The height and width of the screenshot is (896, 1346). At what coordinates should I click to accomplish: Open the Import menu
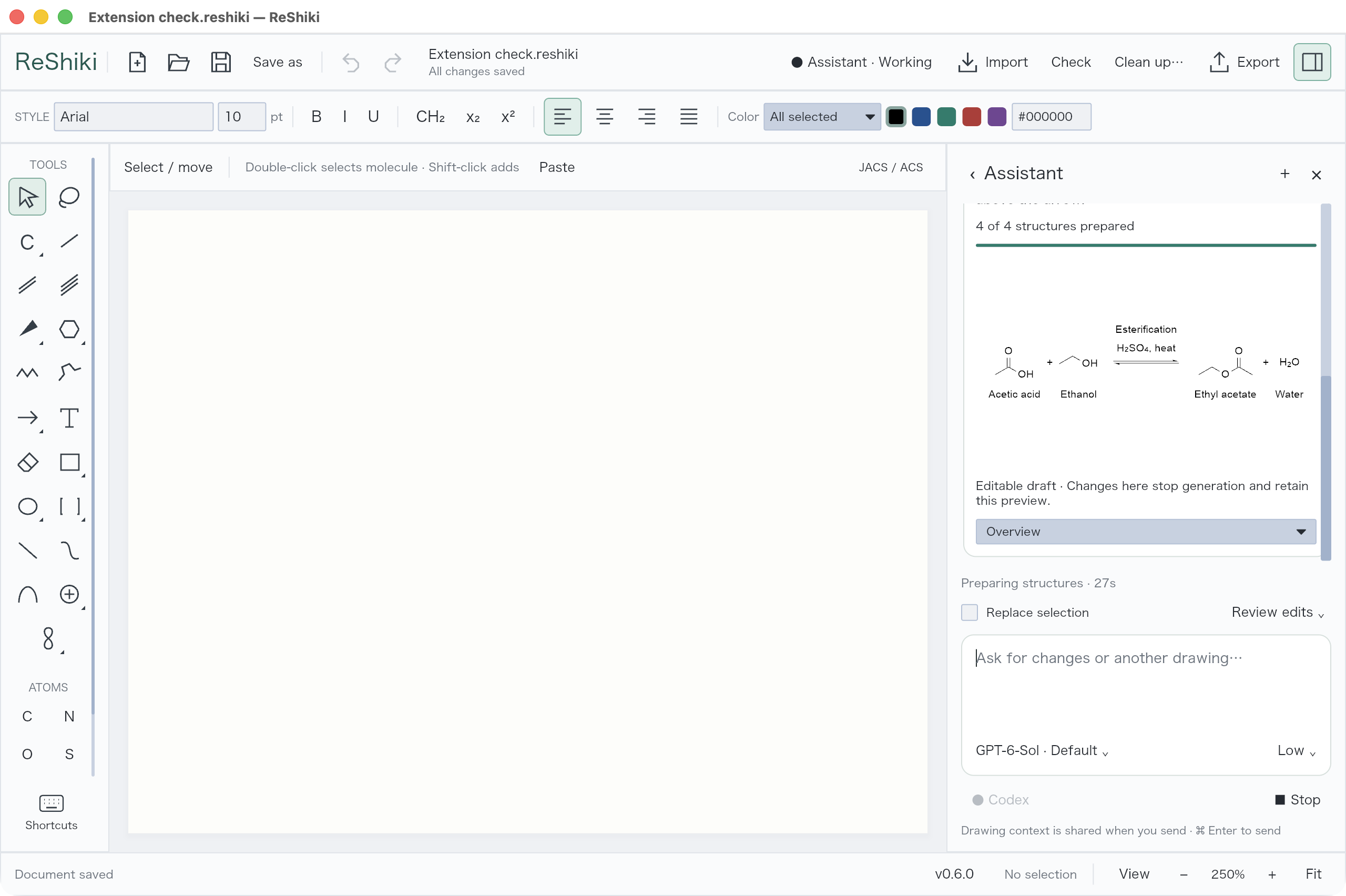[x=993, y=62]
